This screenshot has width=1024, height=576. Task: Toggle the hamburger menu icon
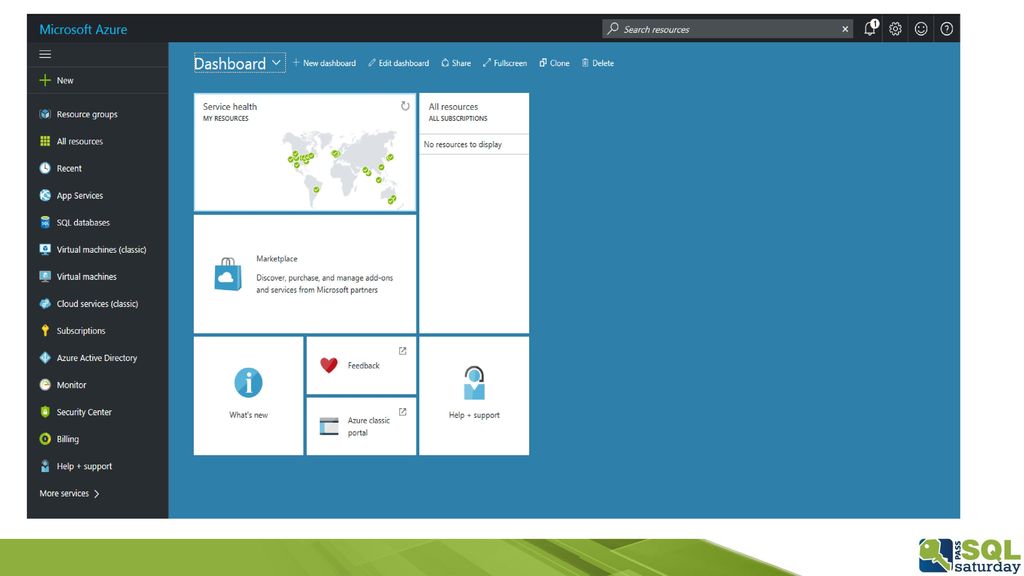pos(45,54)
